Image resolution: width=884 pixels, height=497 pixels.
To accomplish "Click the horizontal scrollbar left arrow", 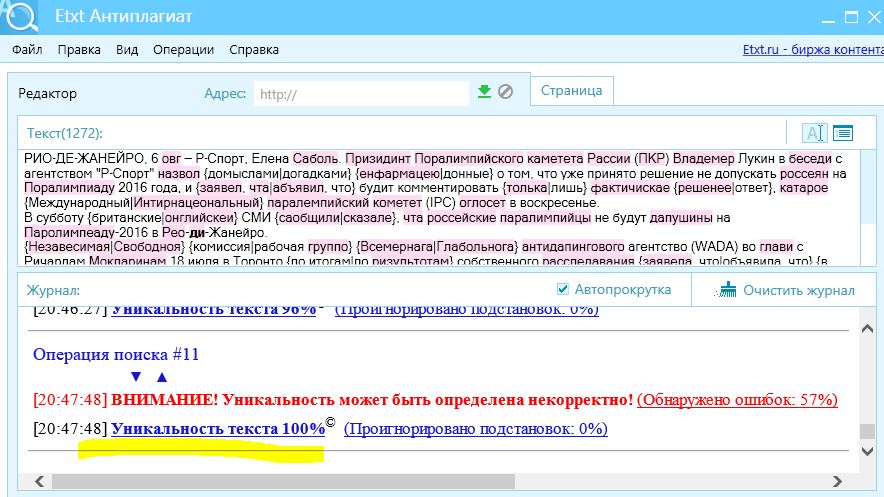I will coord(39,481).
